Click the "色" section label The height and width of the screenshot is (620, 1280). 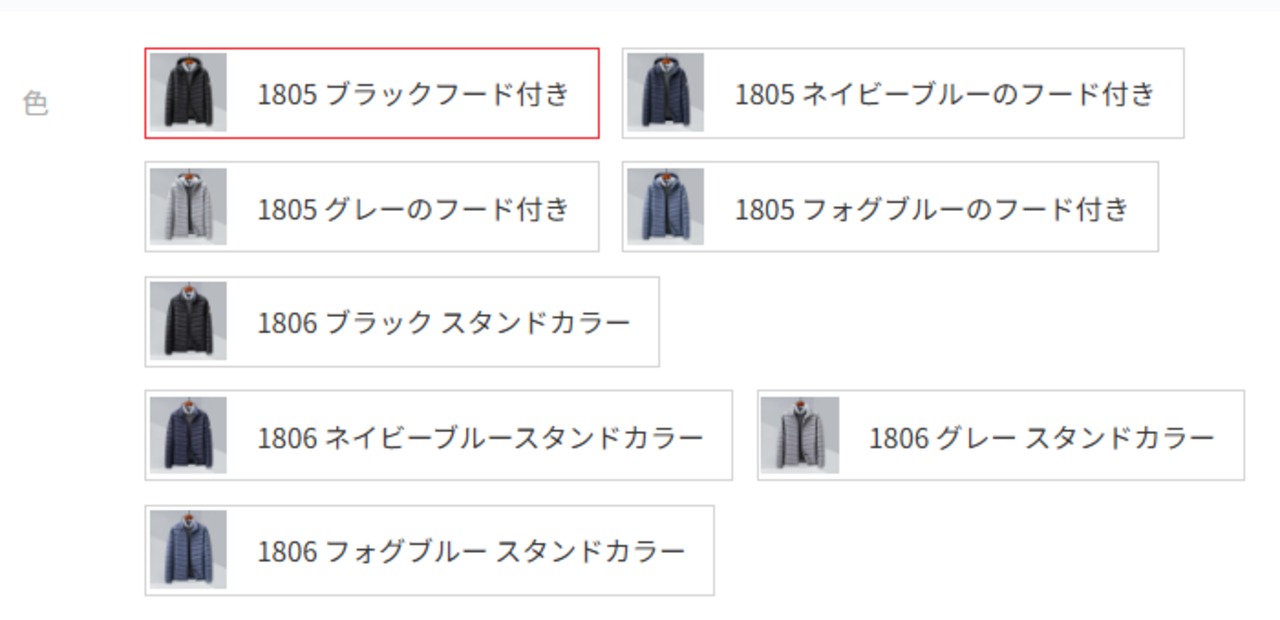(36, 103)
